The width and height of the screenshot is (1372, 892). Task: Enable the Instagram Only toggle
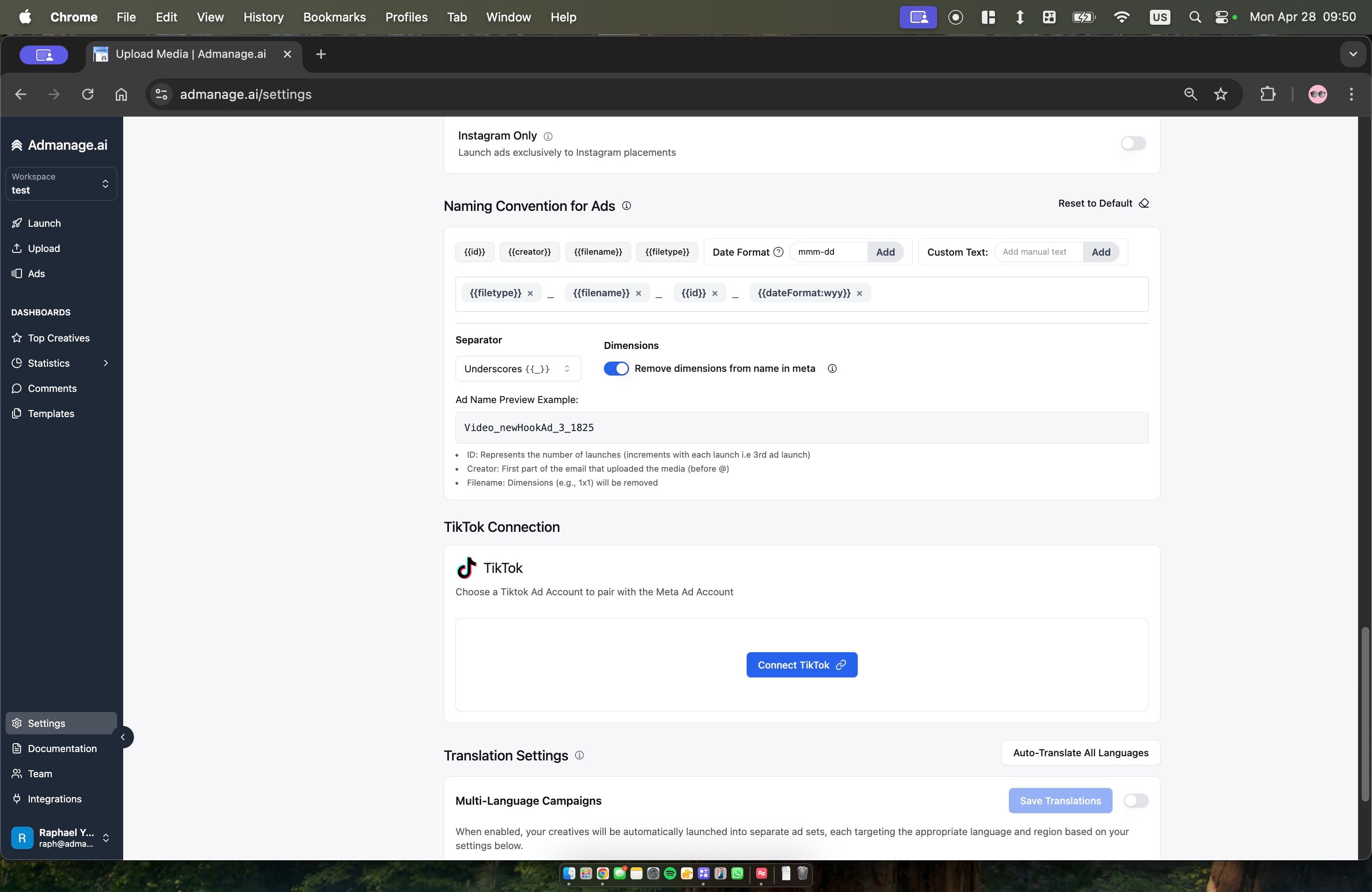[x=1133, y=144]
